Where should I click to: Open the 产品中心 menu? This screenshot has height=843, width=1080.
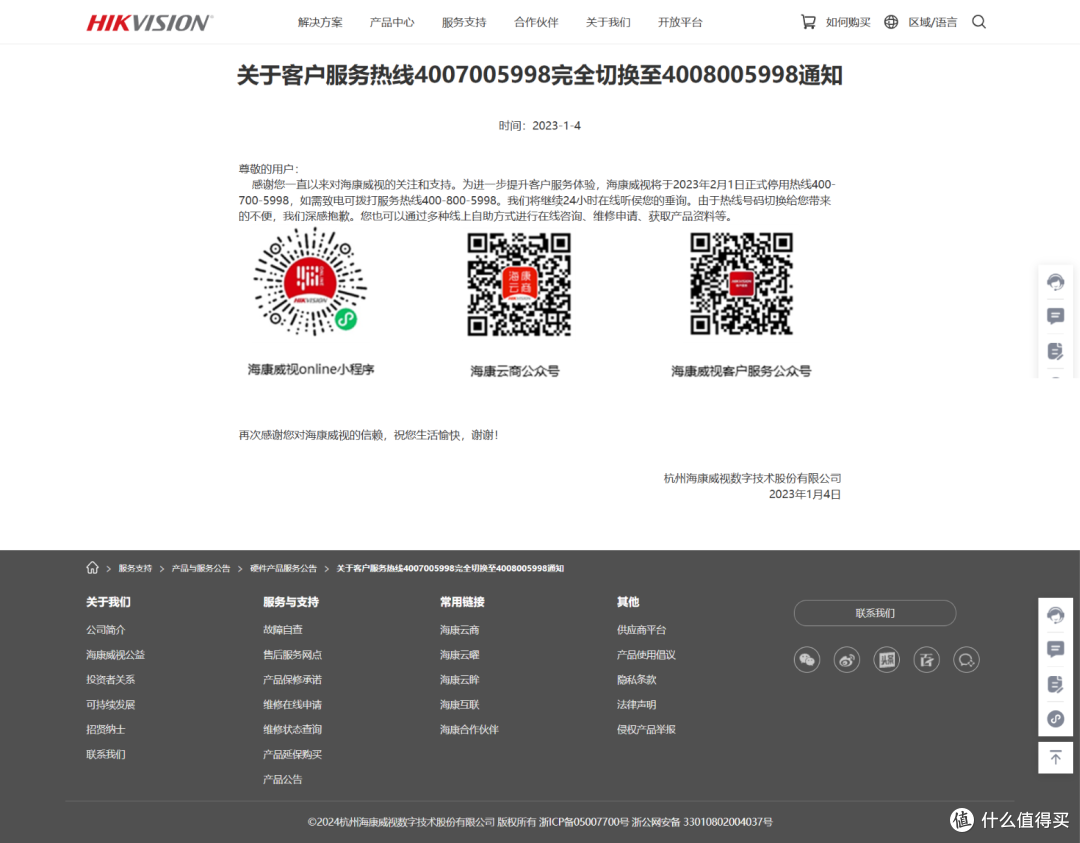[x=392, y=22]
